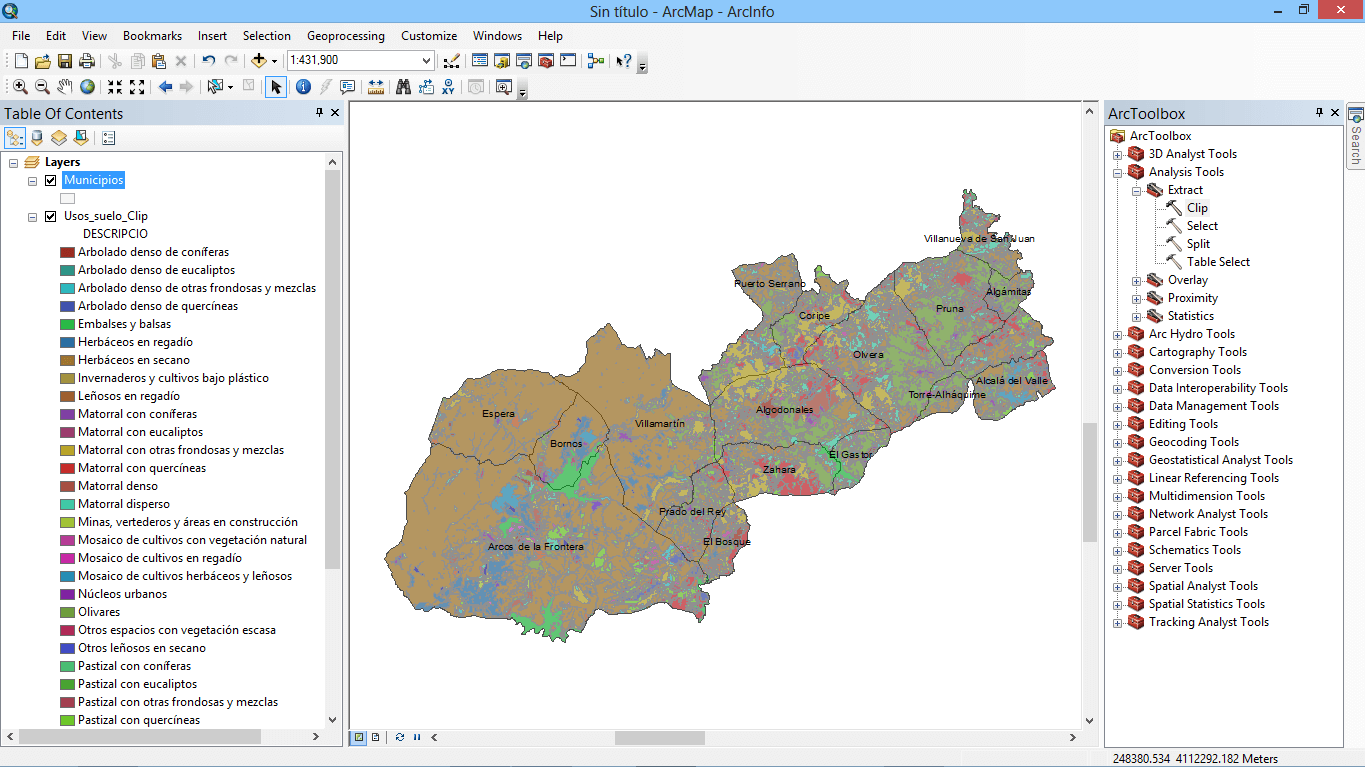This screenshot has height=767, width=1365.
Task: Open the Bookmarks menu
Action: tap(152, 36)
